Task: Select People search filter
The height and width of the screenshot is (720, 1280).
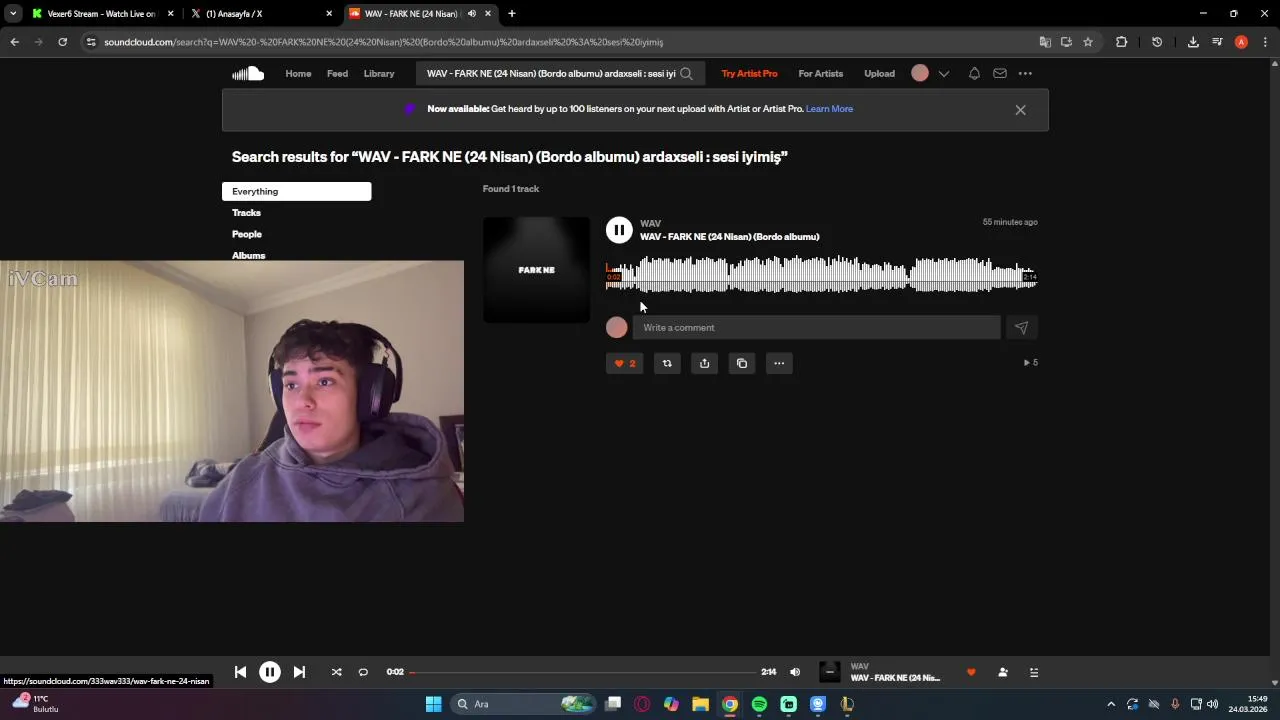Action: point(247,234)
